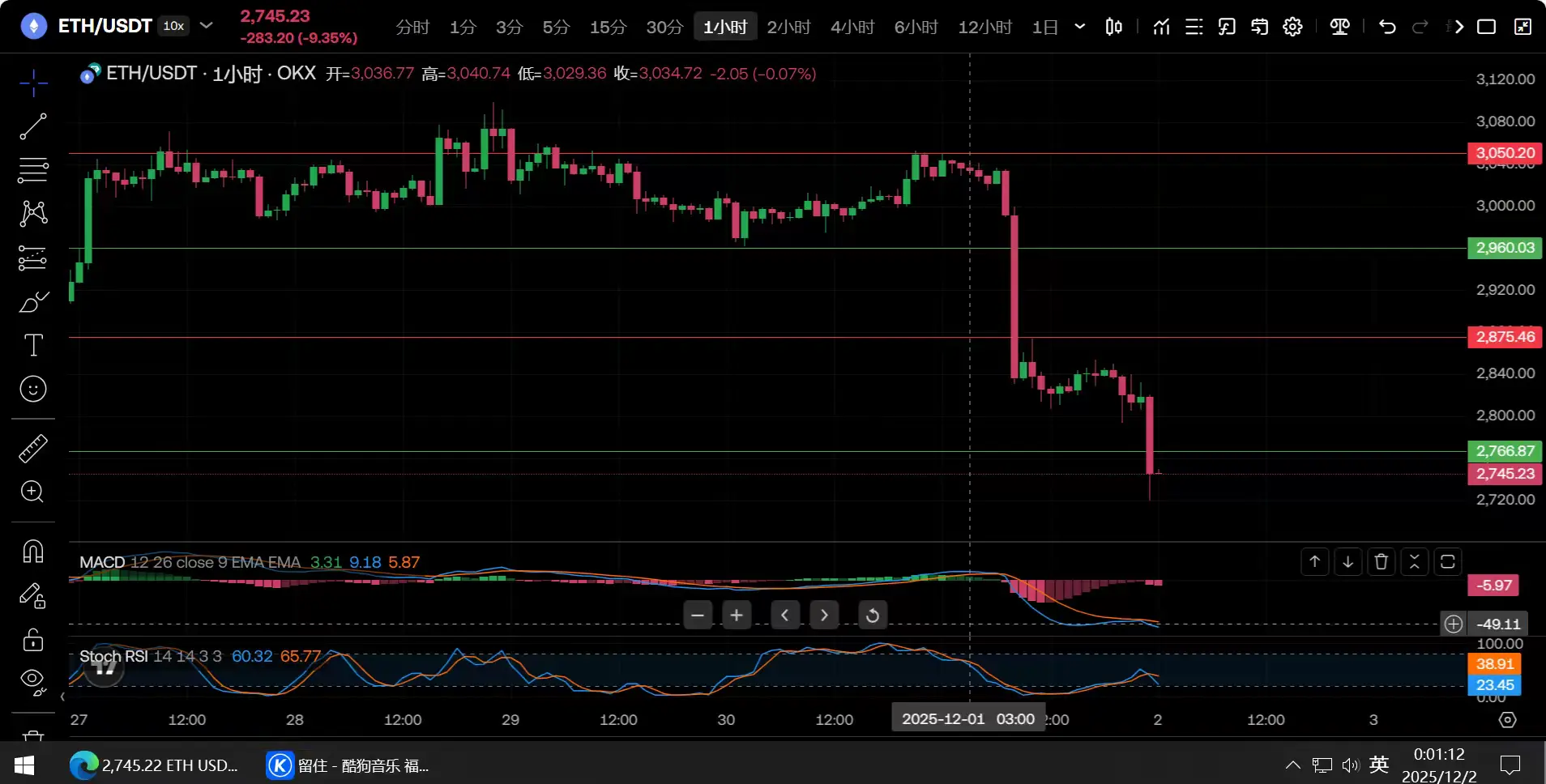Open the candlestick chart style menu
Viewport: 1546px width, 784px height.
(x=1114, y=27)
